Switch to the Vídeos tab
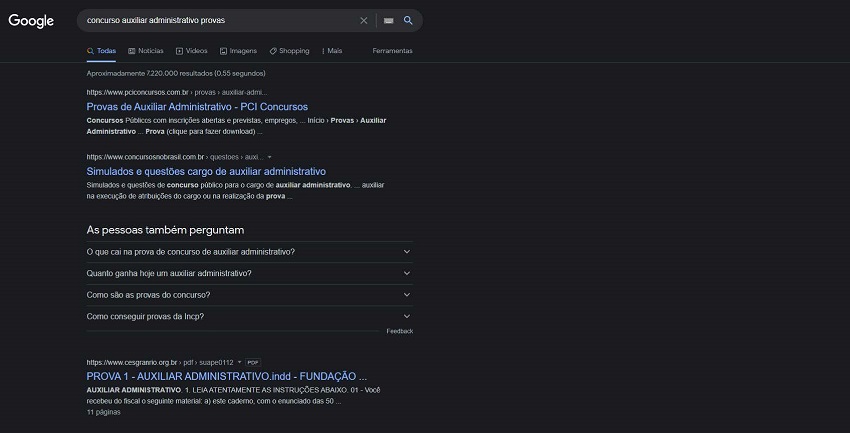This screenshot has width=850, height=433. pyautogui.click(x=192, y=51)
